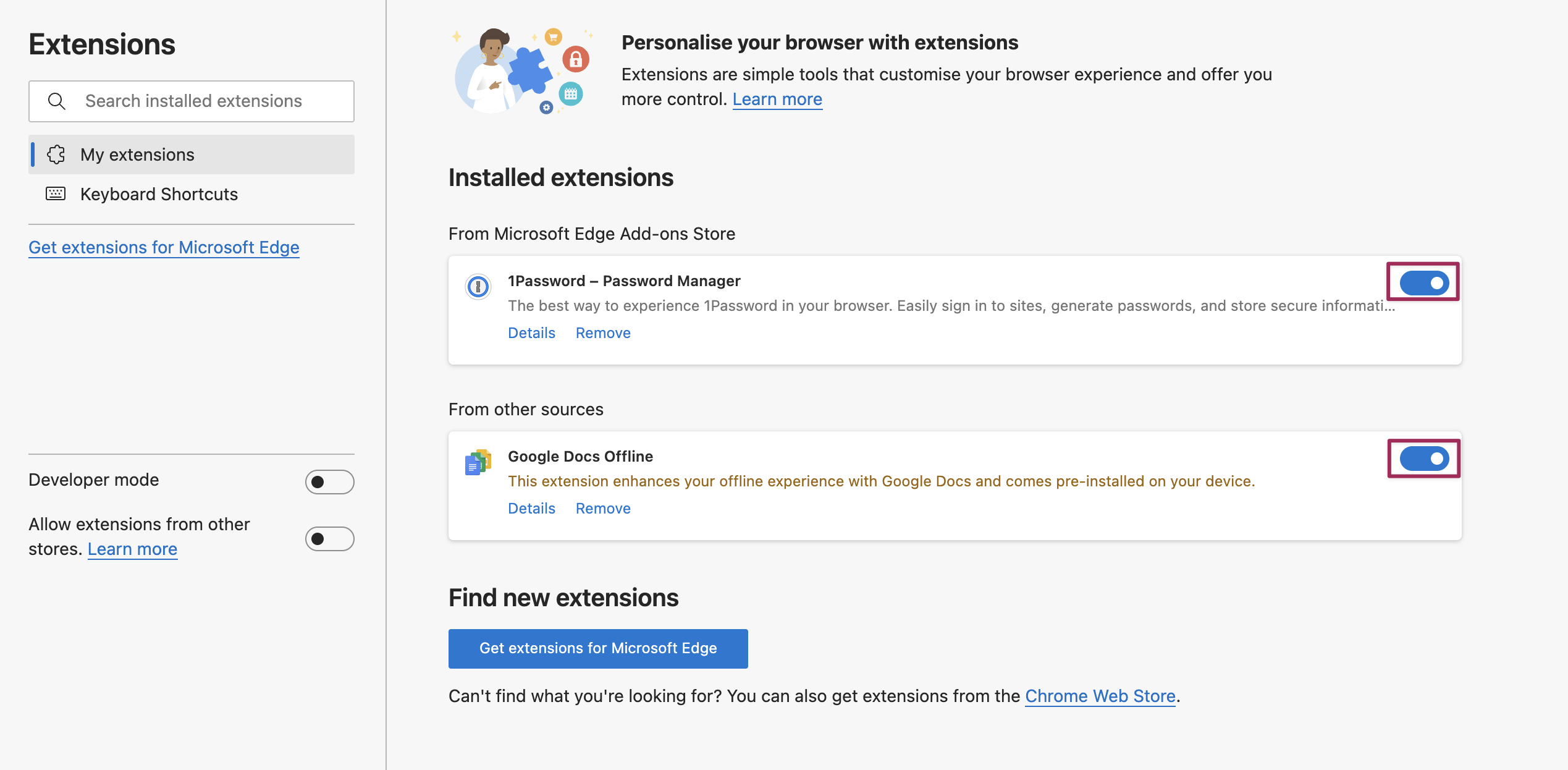Click the 1Password extension icon
This screenshot has width=1568, height=770.
coord(478,287)
